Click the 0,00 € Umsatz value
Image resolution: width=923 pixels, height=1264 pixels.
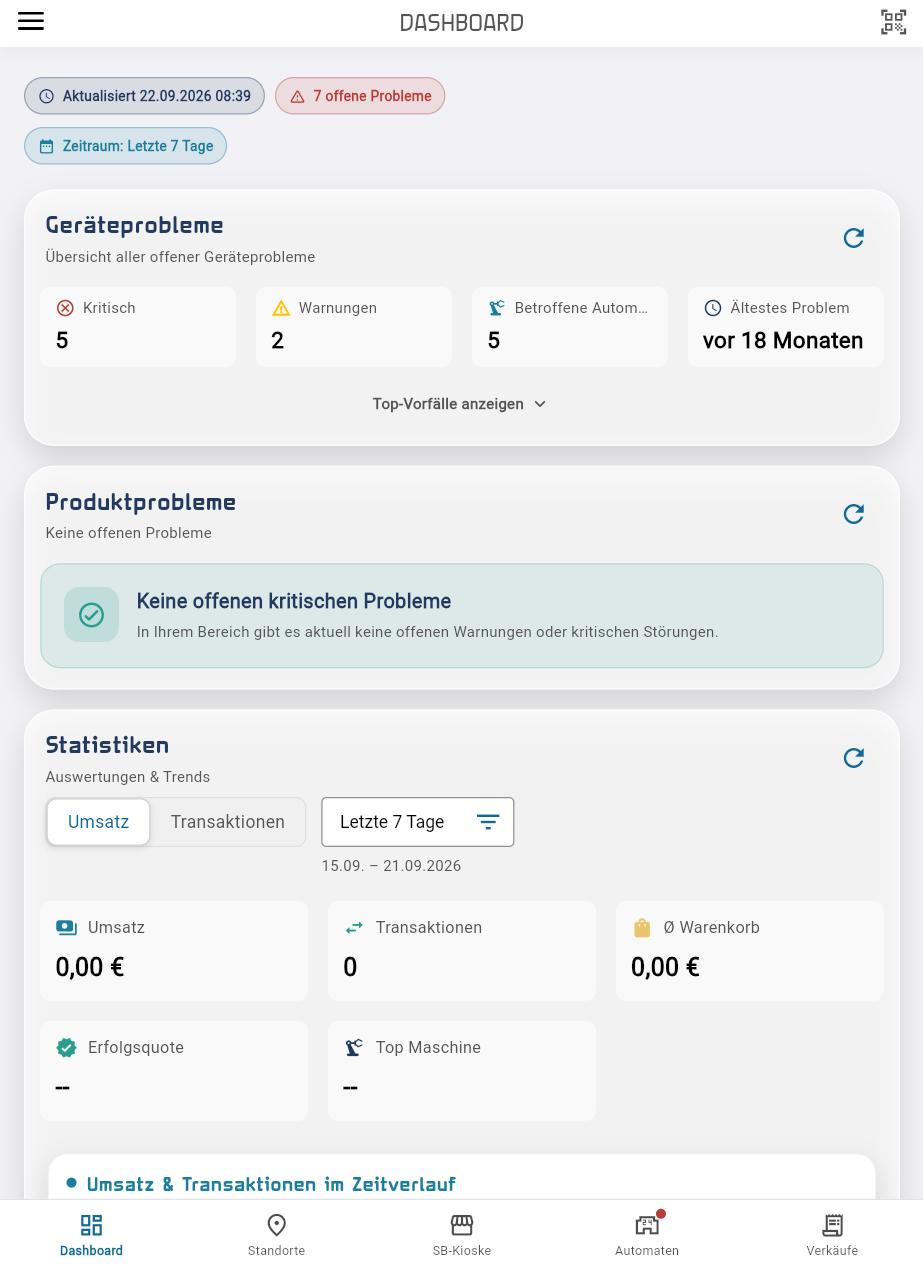[x=90, y=967]
